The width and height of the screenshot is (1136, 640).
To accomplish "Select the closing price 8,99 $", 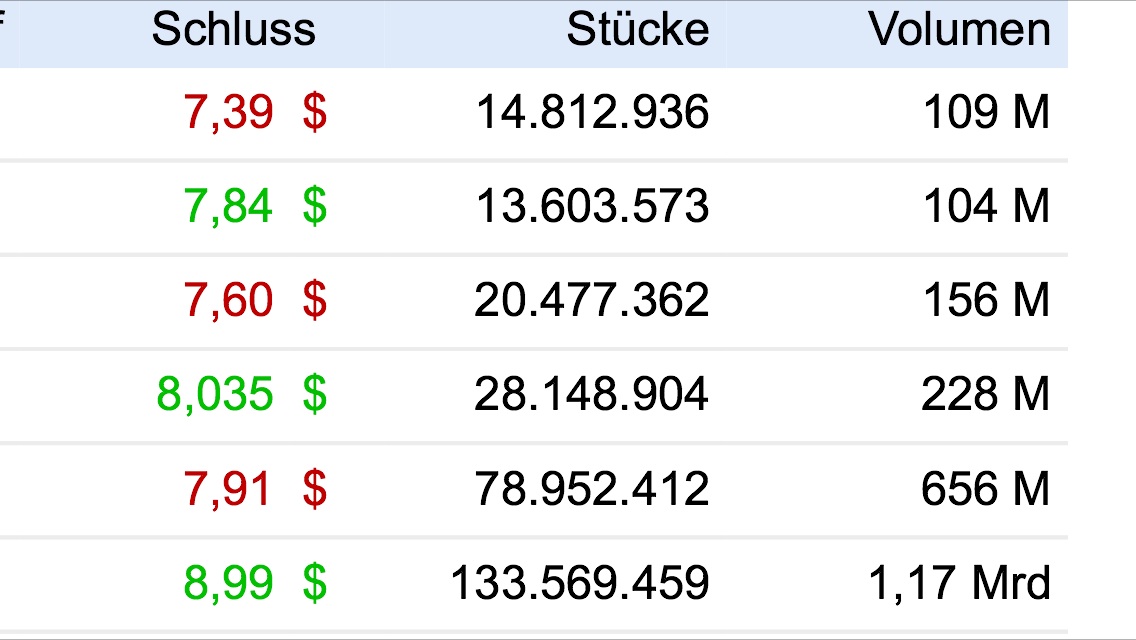I will click(x=256, y=583).
